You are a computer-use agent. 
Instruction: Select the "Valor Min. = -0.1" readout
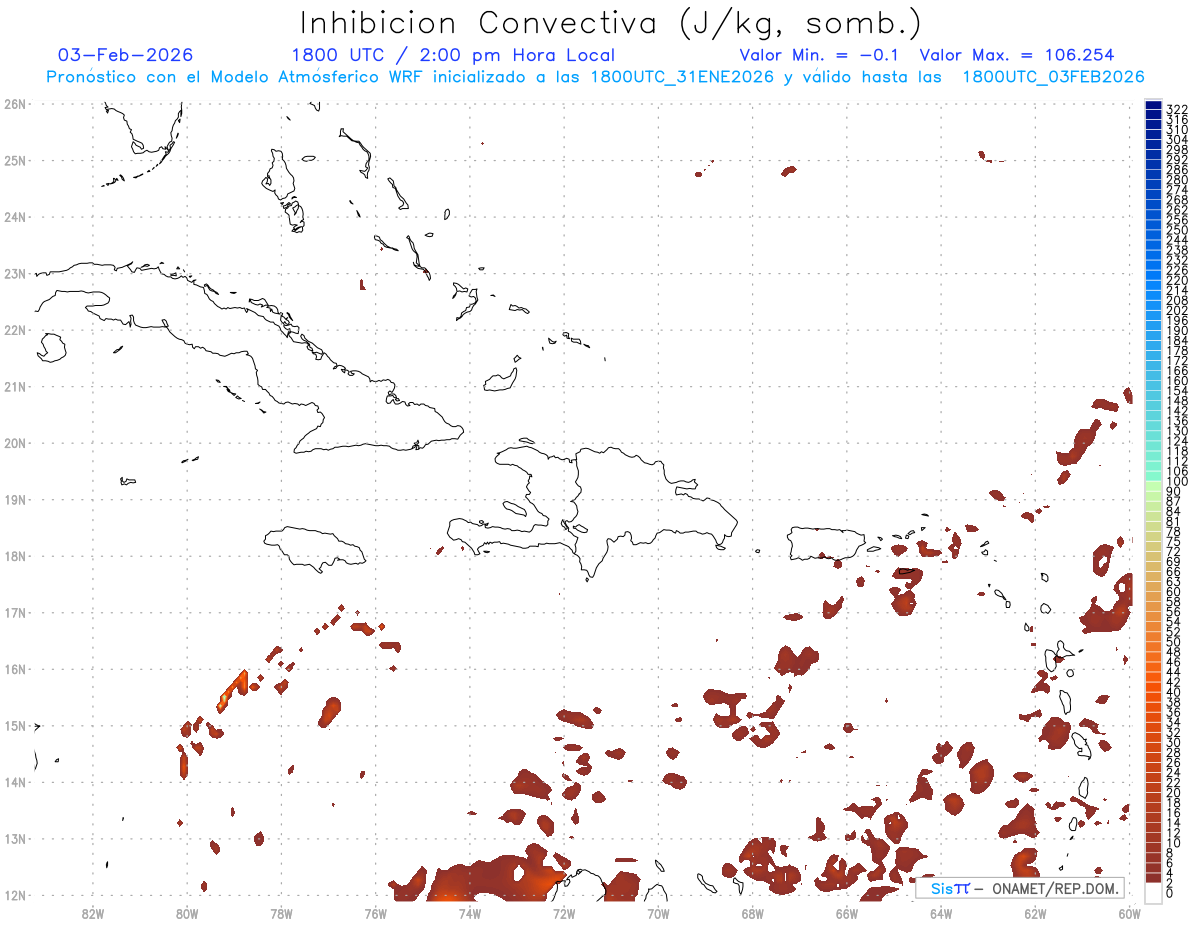(821, 55)
